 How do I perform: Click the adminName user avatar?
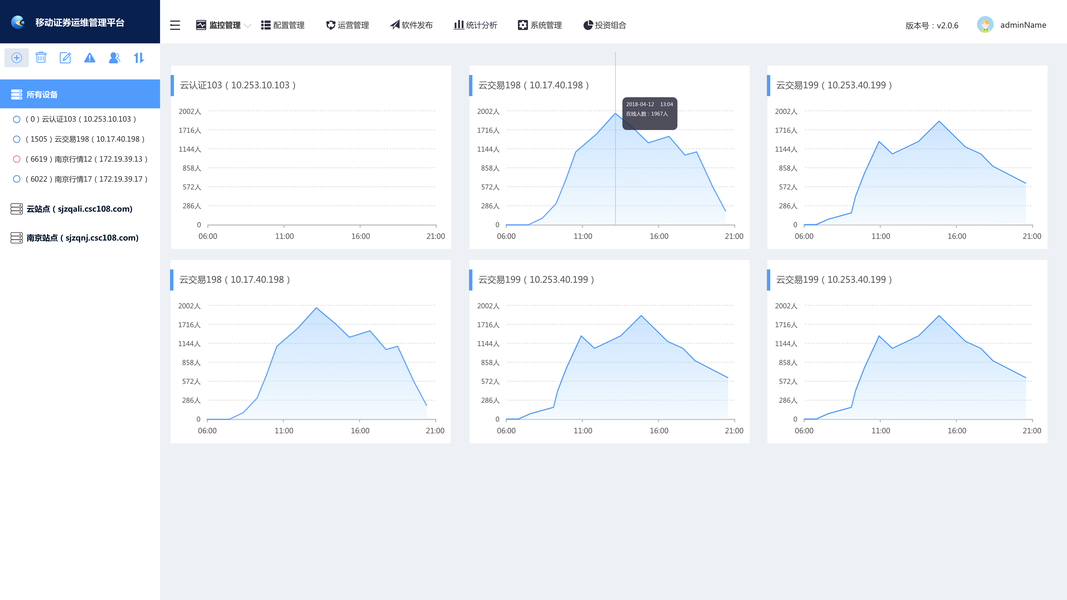pos(985,24)
